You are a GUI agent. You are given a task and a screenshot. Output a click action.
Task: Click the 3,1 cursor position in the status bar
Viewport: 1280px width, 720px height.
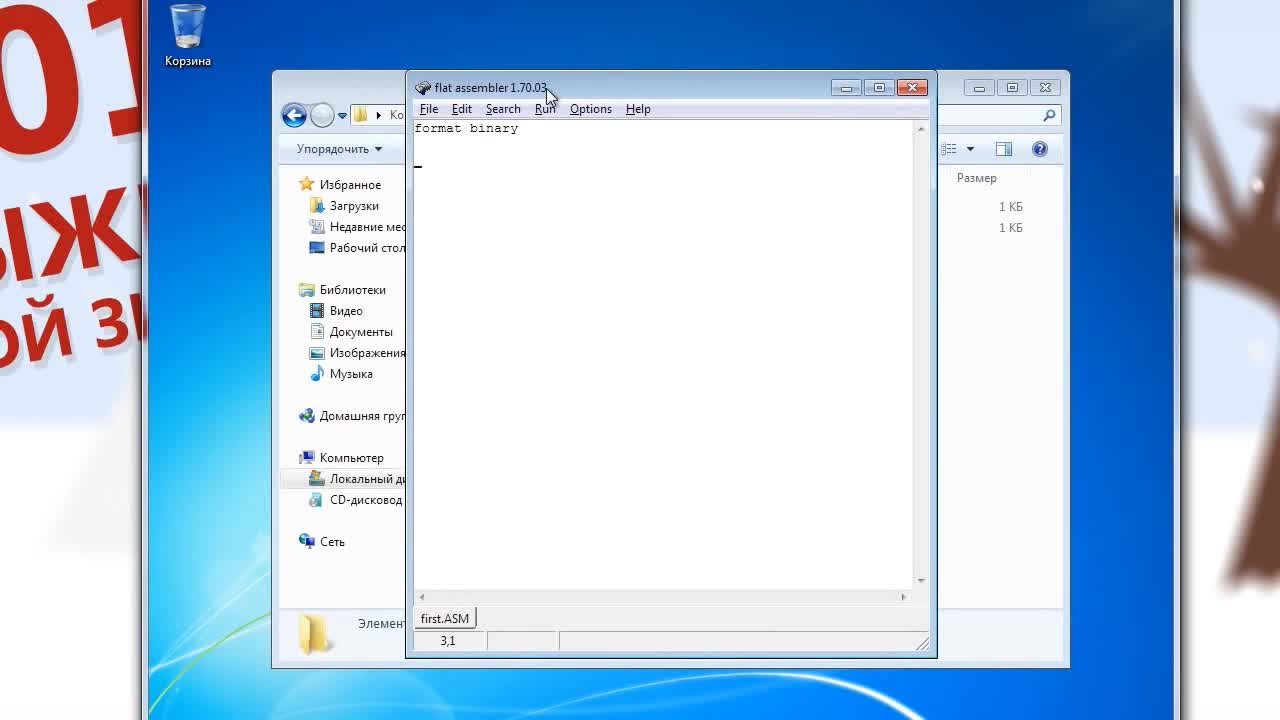(x=448, y=641)
